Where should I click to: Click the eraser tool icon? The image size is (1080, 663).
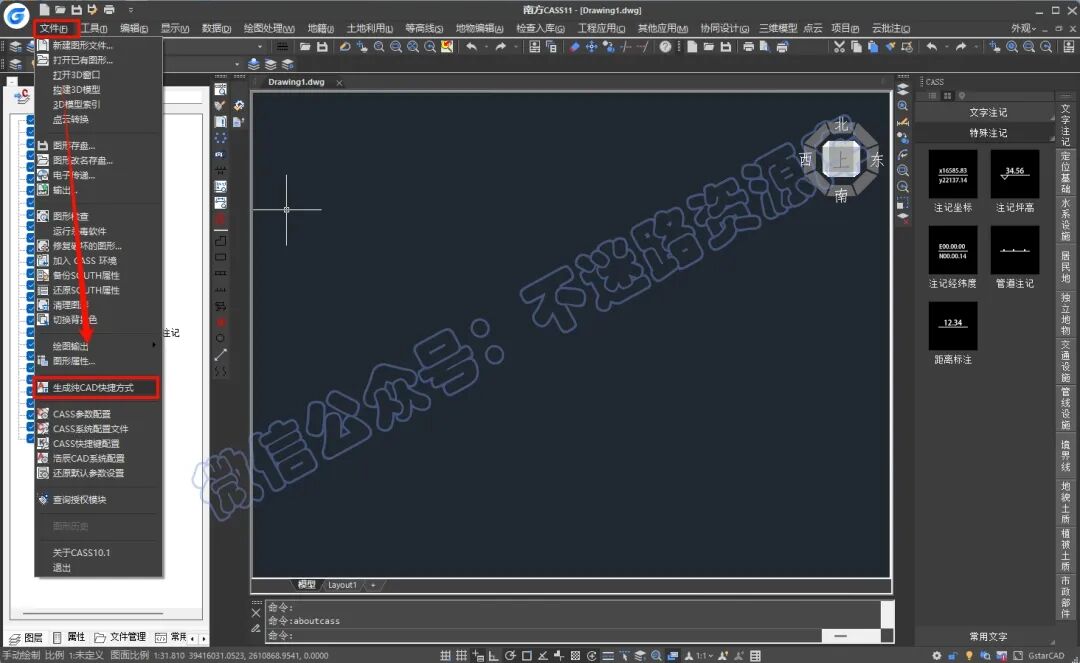pyautogui.click(x=574, y=47)
